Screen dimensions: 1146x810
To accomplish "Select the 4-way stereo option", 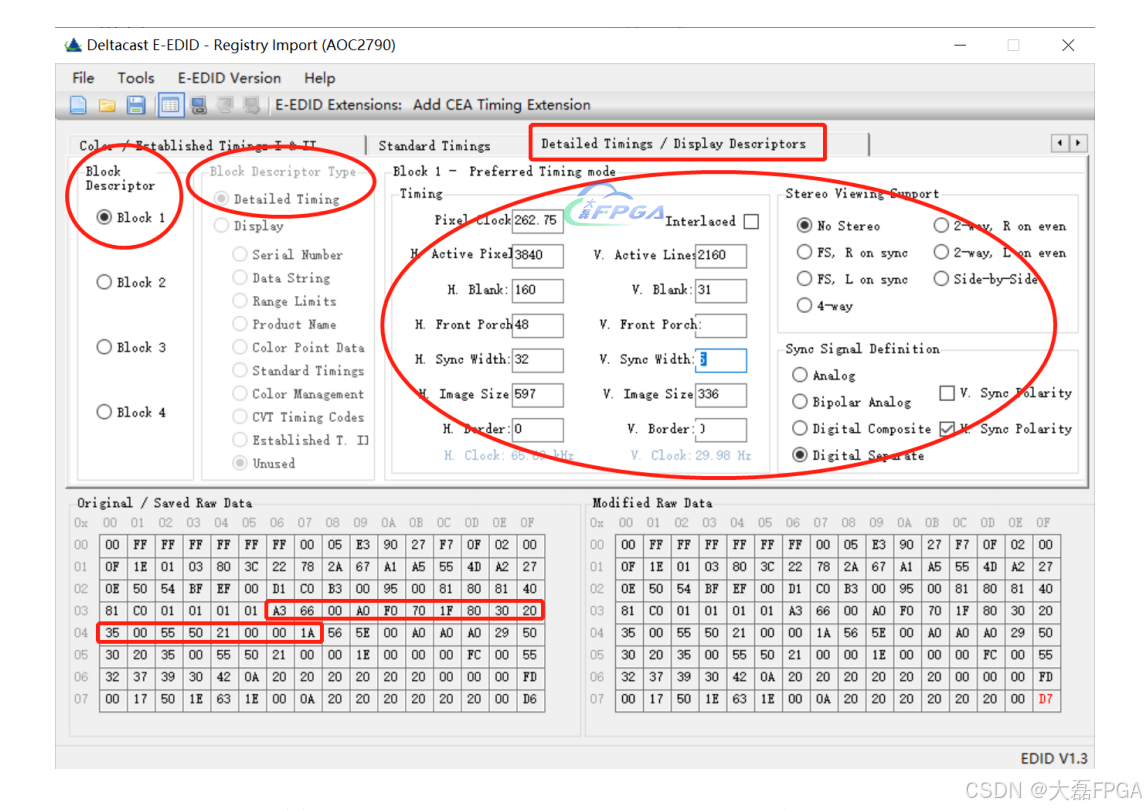I will coord(805,306).
